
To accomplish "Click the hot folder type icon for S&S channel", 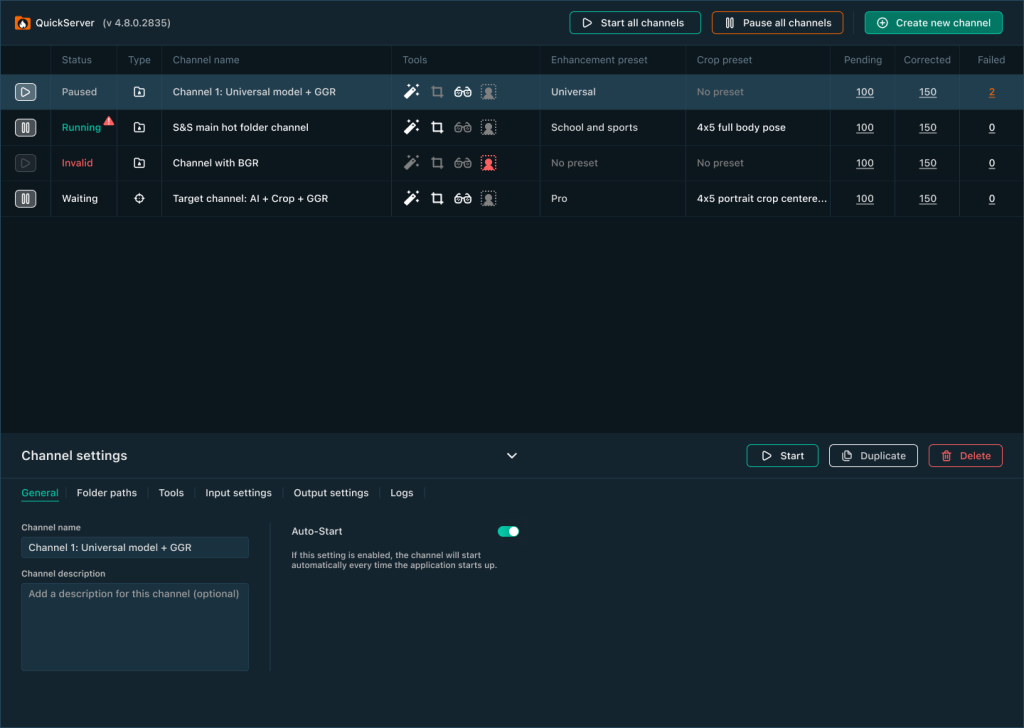I will click(139, 127).
